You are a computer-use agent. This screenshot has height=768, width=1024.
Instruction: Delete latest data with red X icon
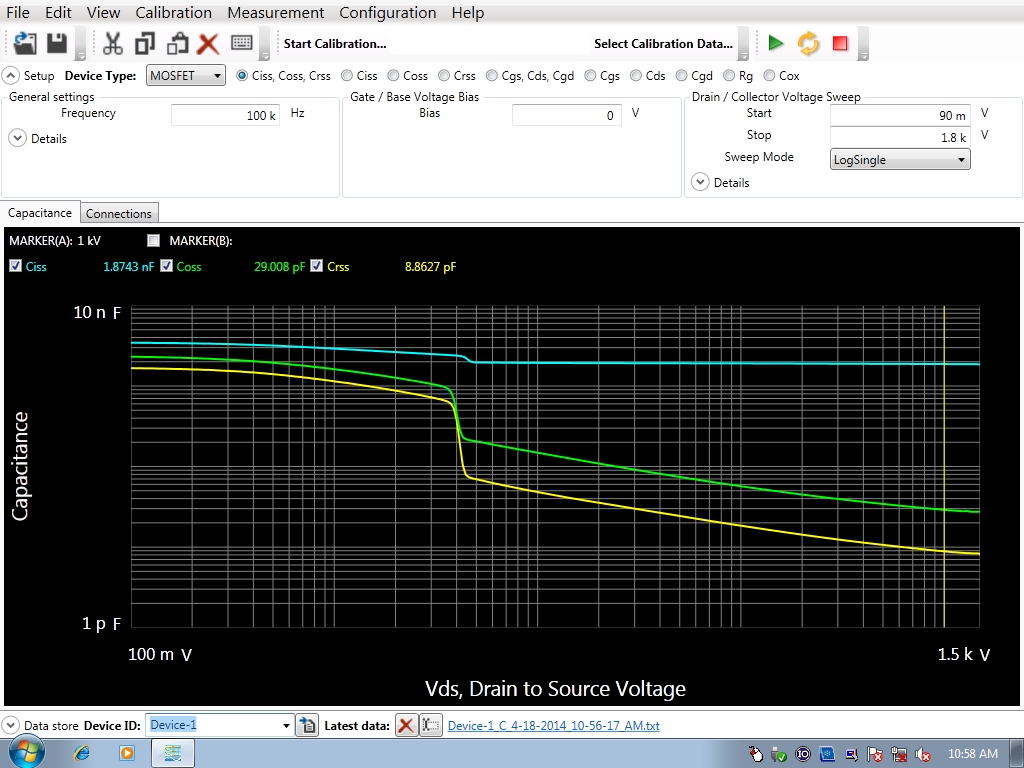(x=406, y=725)
